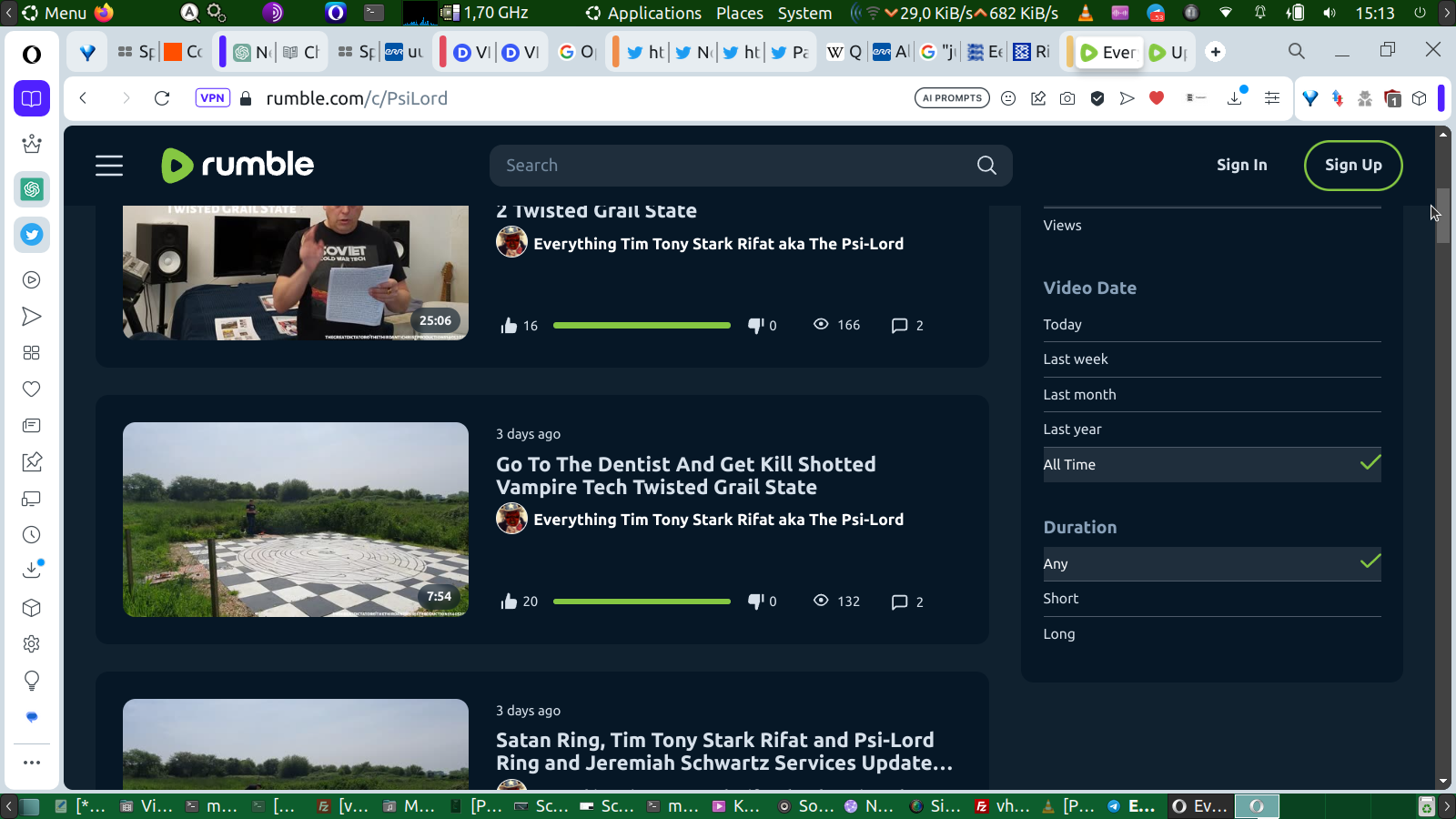The image size is (1456, 819).
Task: Sort results by Views
Action: 1212,226
